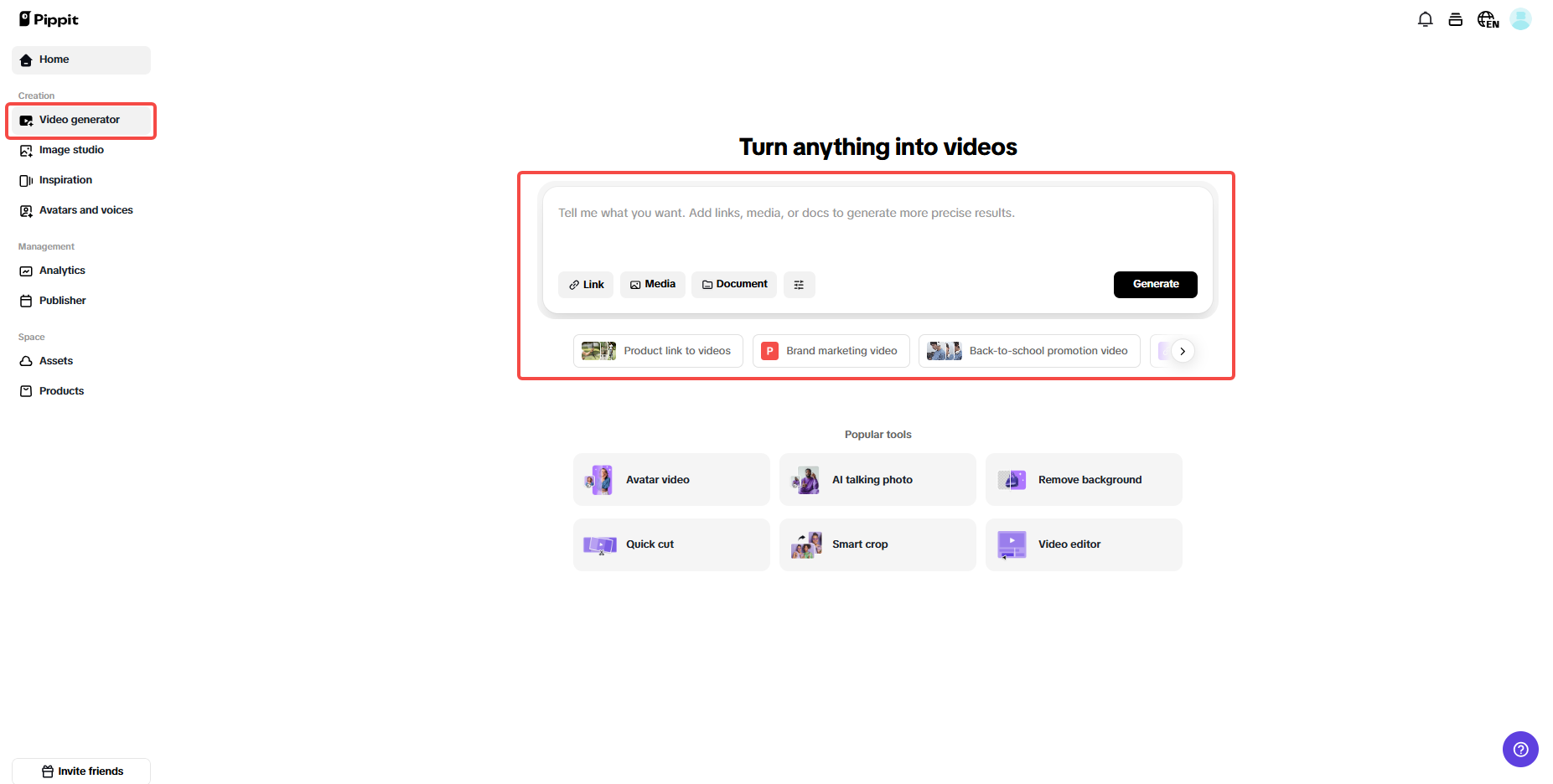
Task: Open the Publisher section
Action: pos(62,301)
